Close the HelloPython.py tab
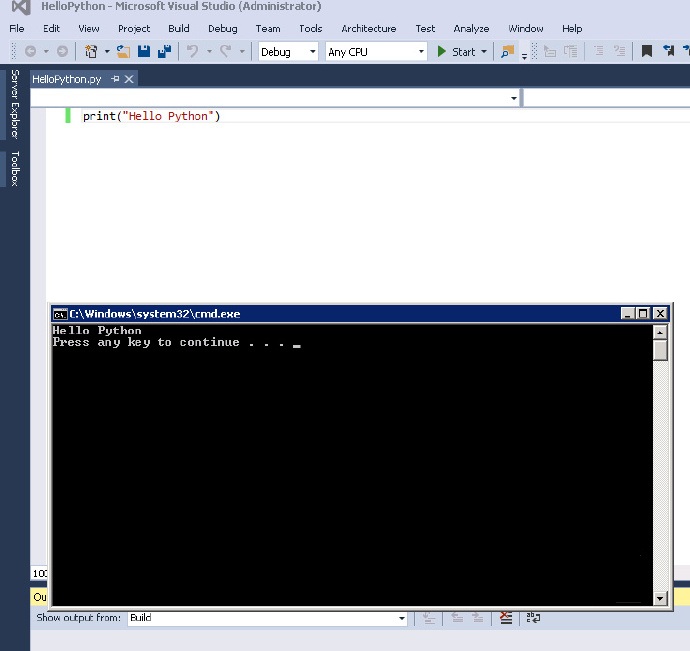 click(130, 79)
